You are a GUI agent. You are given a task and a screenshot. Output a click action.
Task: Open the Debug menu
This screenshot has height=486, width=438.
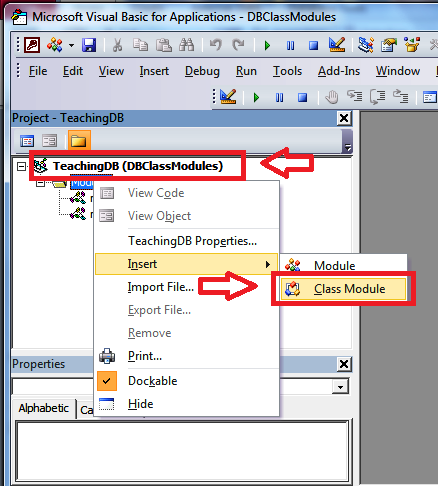pos(202,71)
